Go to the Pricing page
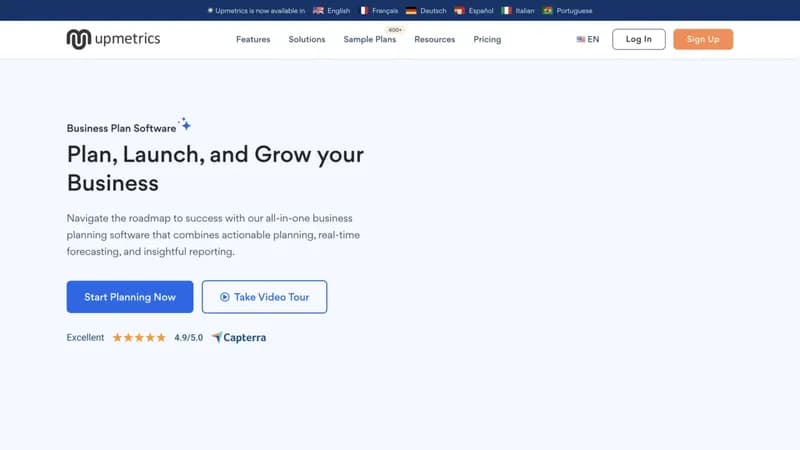The image size is (800, 450). click(x=487, y=39)
